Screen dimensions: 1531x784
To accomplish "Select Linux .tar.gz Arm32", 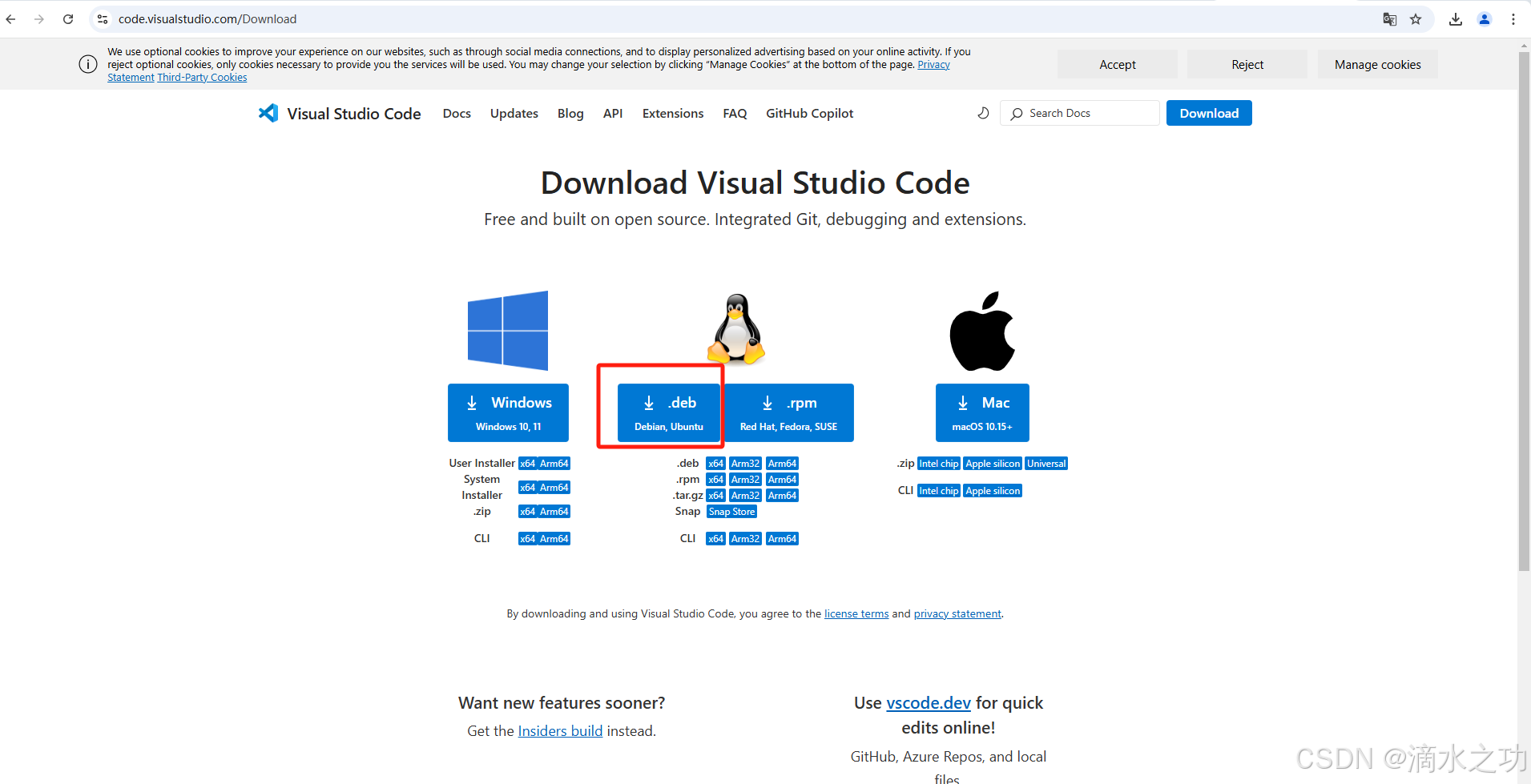I will pyautogui.click(x=745, y=496).
